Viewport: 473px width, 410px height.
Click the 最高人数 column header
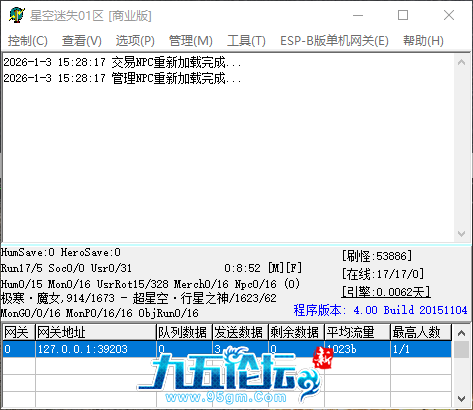pyautogui.click(x=421, y=332)
